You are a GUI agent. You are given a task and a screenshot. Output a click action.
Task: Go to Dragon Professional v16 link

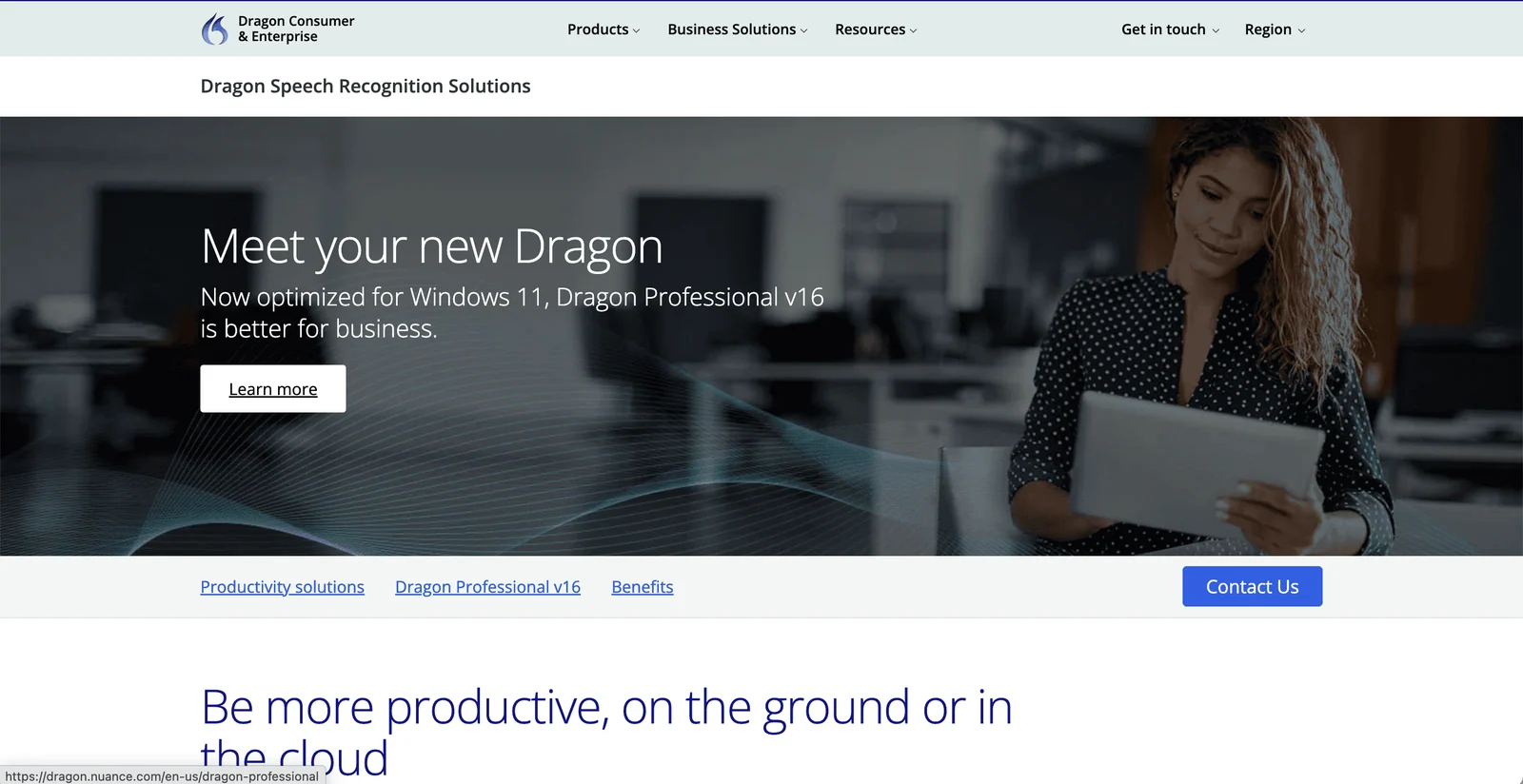487,587
